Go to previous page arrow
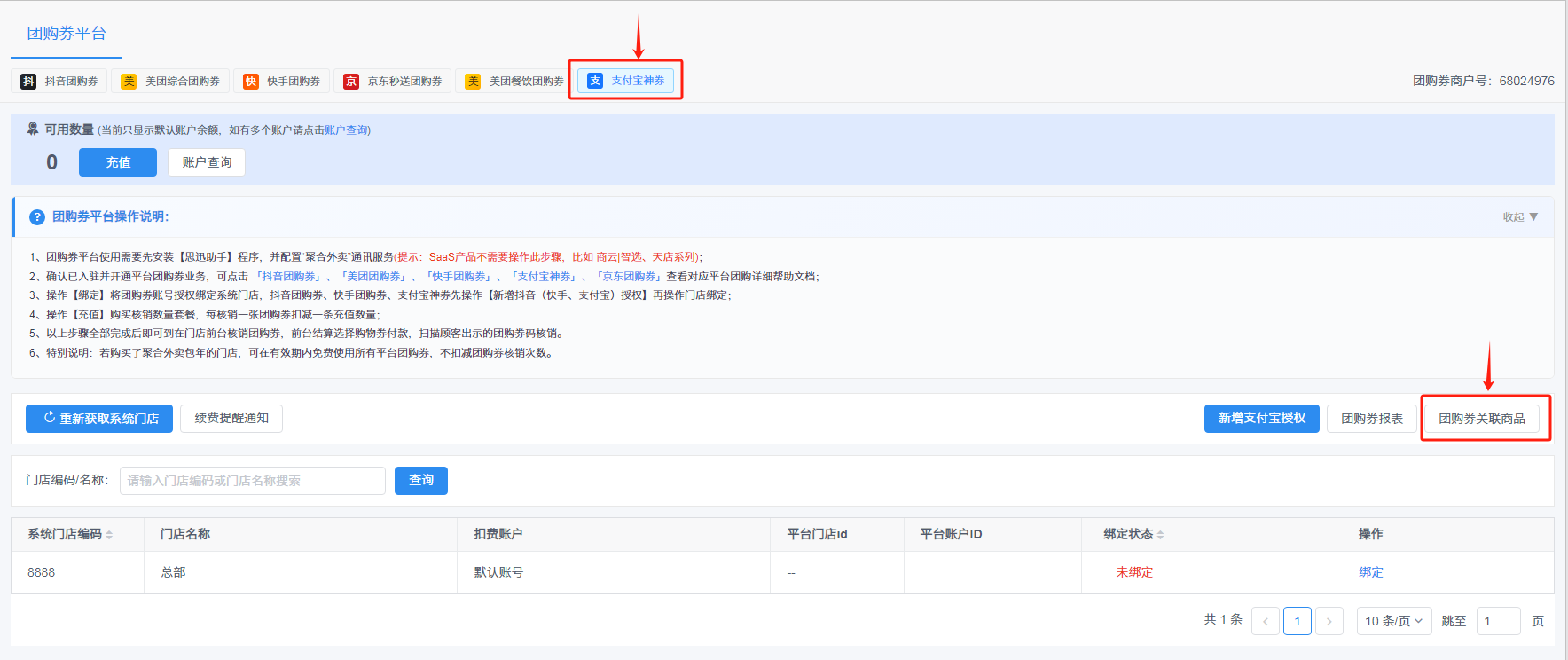The image size is (1568, 660). (1266, 621)
